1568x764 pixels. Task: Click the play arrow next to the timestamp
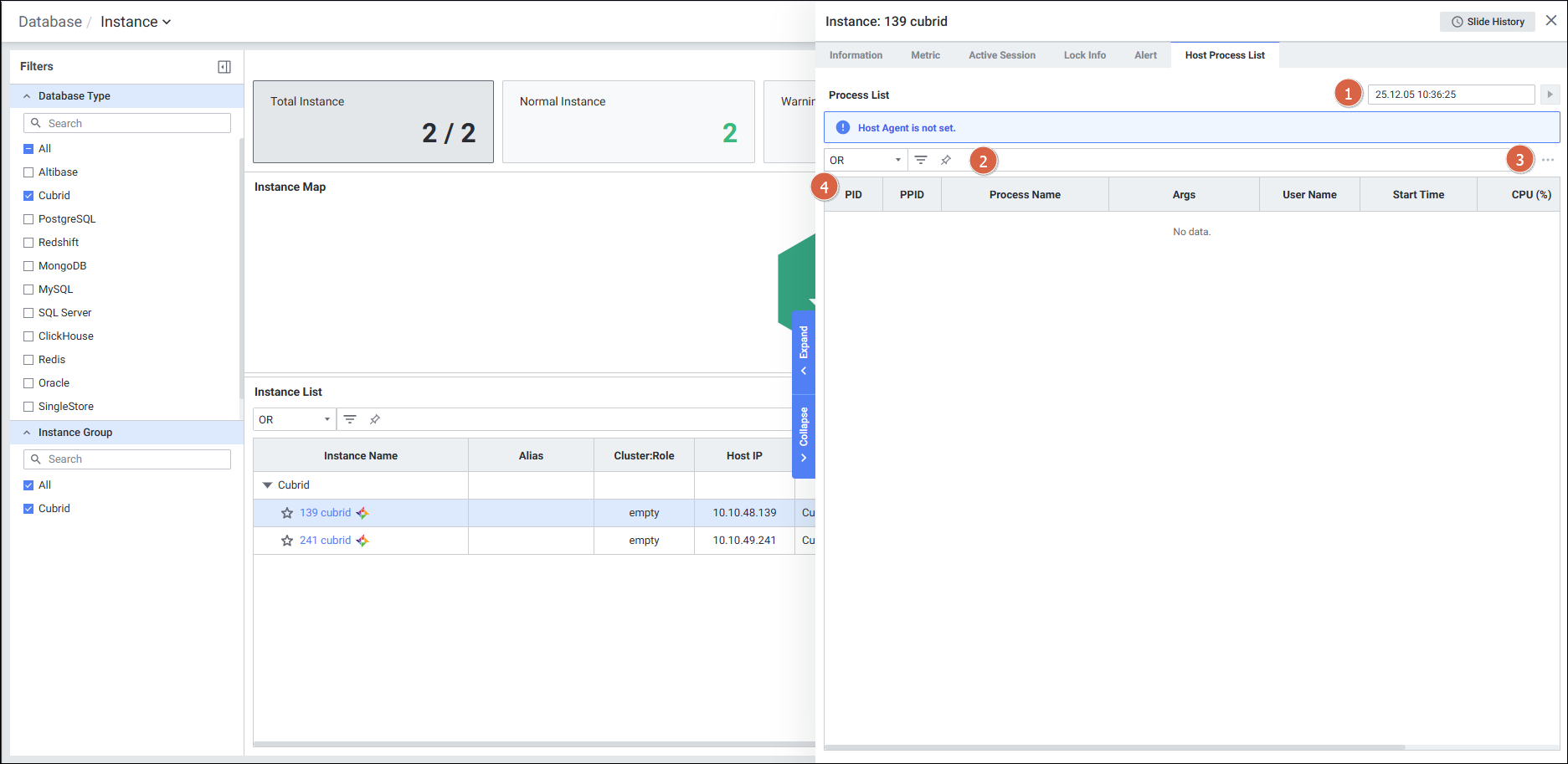pos(1550,95)
